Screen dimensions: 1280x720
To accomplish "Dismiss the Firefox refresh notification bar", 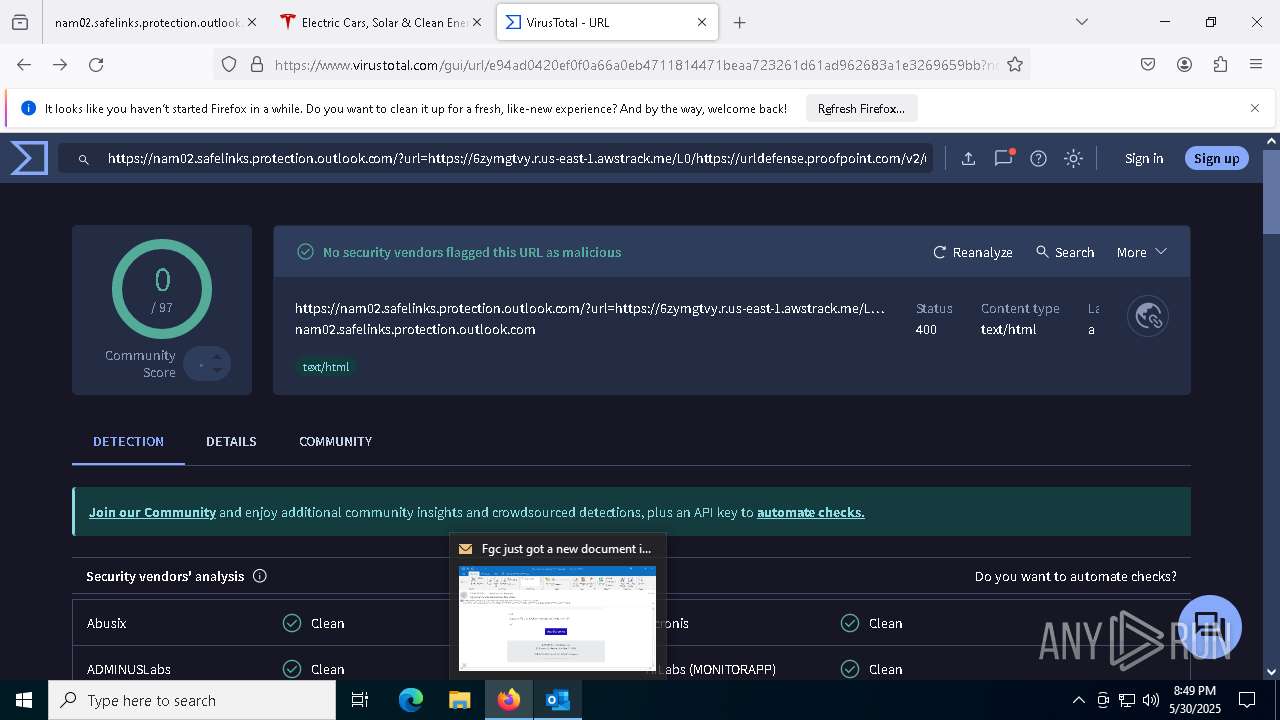I will (1254, 108).
